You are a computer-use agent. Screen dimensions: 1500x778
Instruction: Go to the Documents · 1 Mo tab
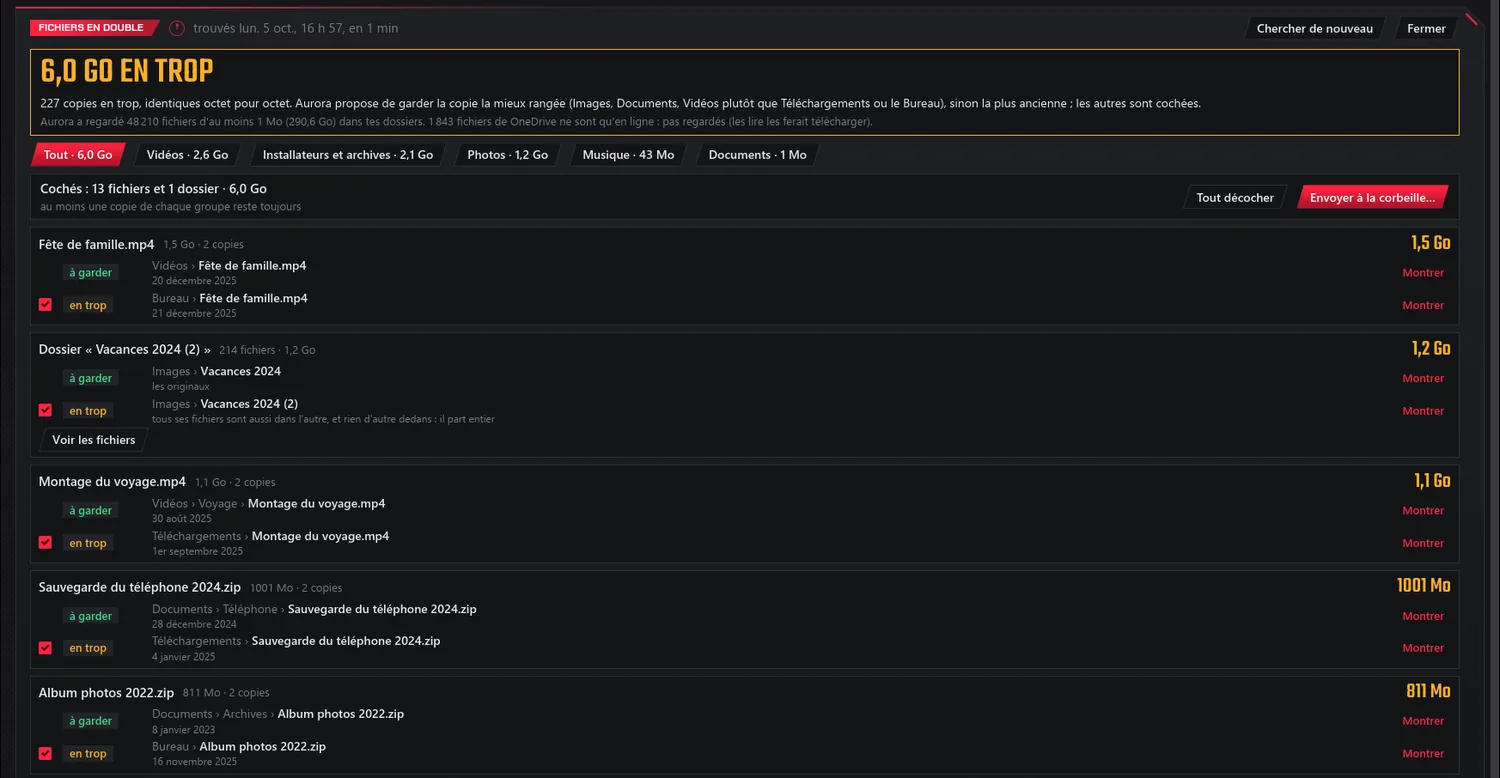pos(757,155)
